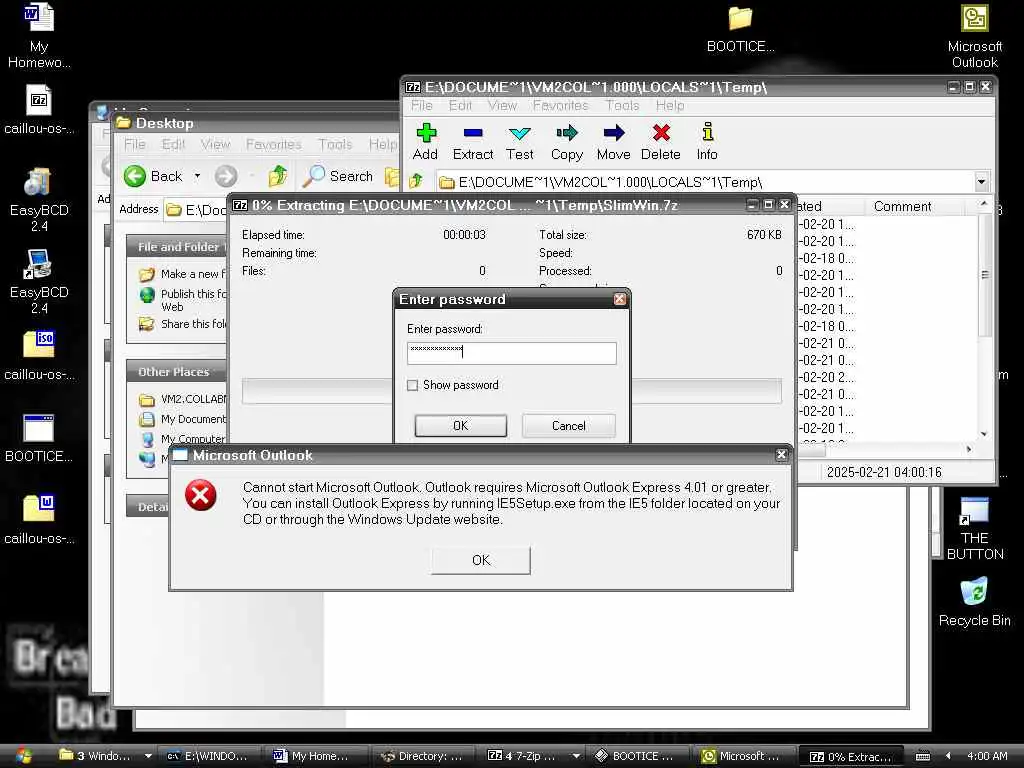Open the 7-Zip address path dropdown

(981, 182)
